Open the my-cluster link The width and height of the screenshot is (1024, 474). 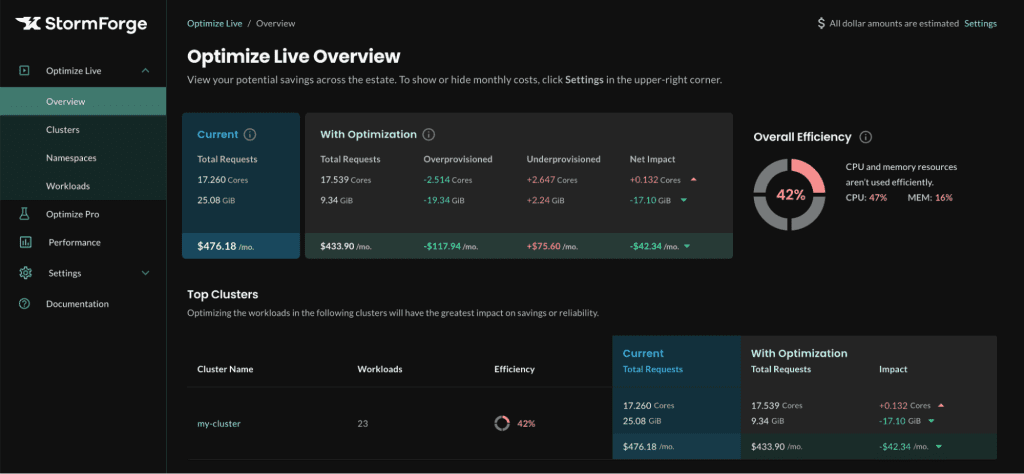tap(219, 423)
